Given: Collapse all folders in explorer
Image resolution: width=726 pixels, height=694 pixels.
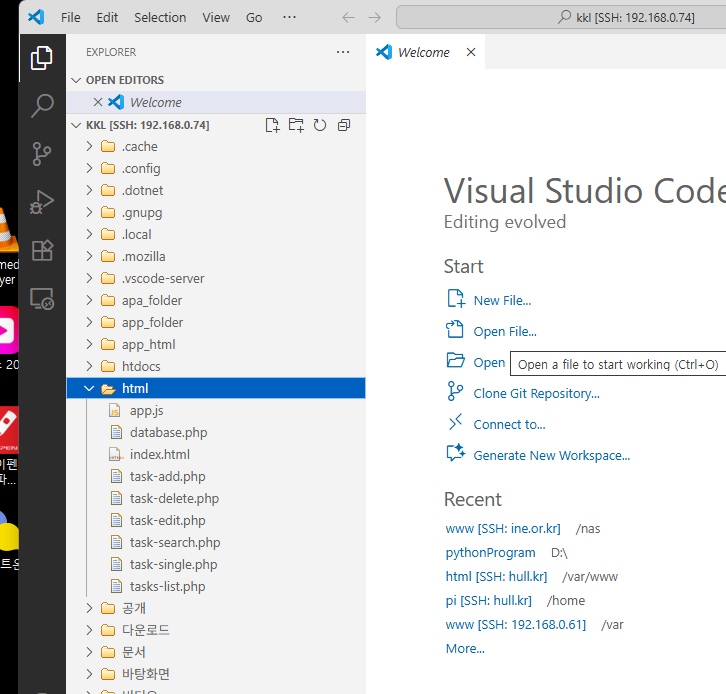Looking at the screenshot, I should click(344, 125).
